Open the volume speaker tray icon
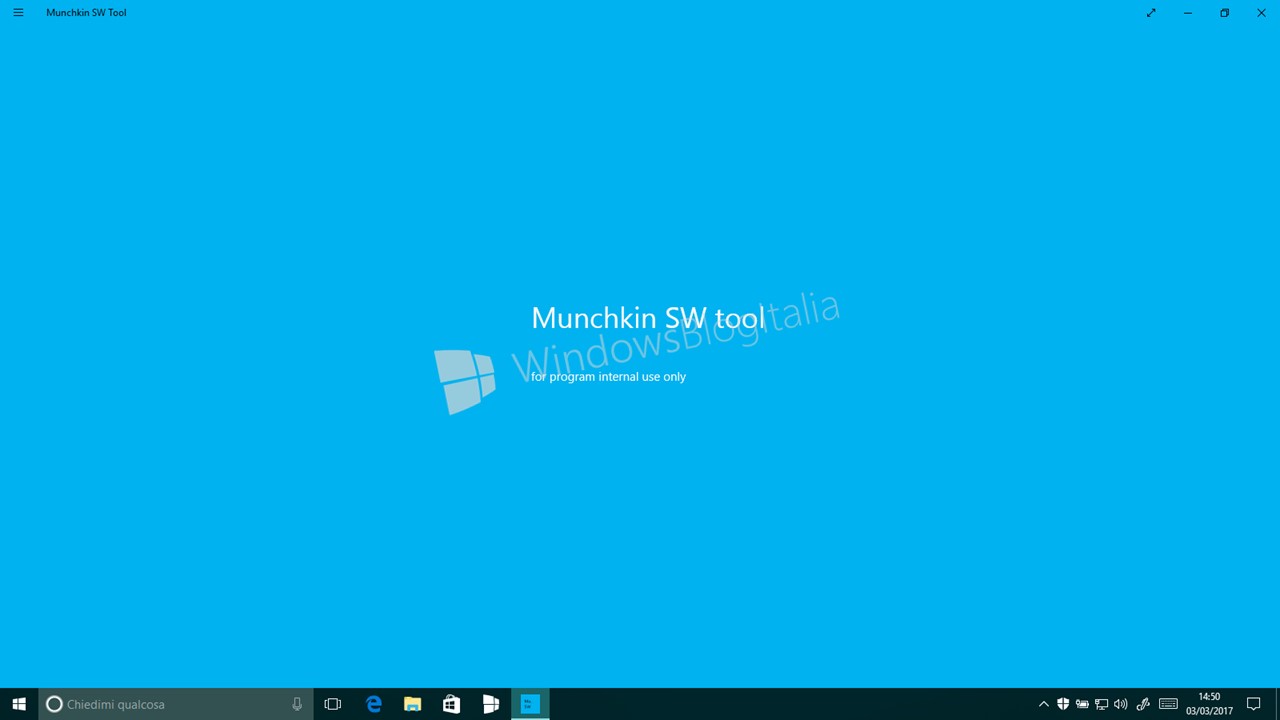 pyautogui.click(x=1120, y=704)
